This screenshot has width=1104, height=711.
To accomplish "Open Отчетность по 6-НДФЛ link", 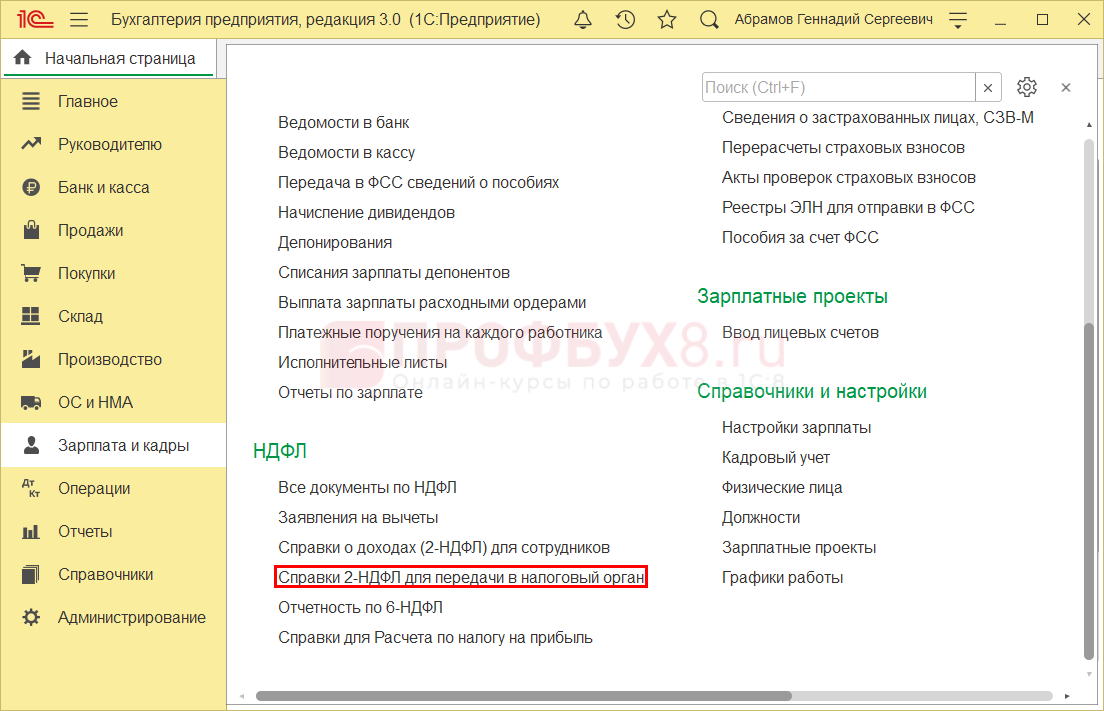I will [x=360, y=607].
